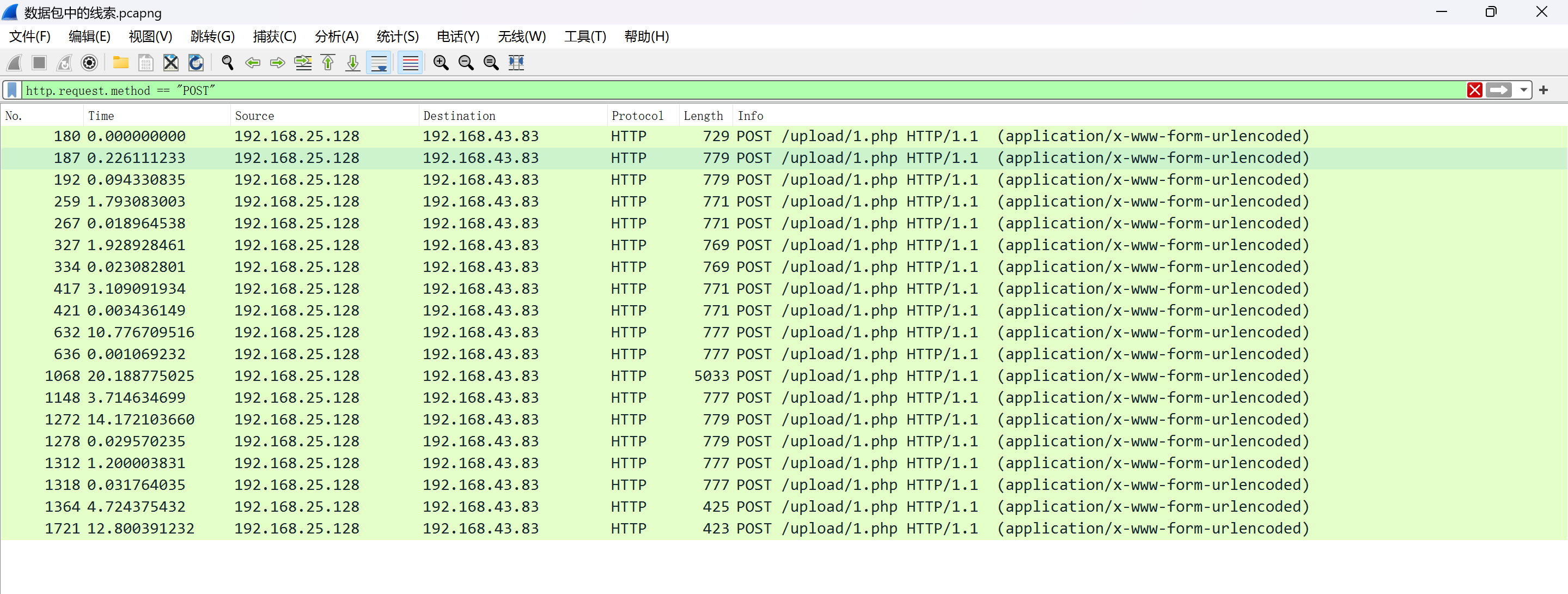This screenshot has width=1568, height=594.
Task: Toggle packet list colorize rules button
Action: tap(410, 63)
